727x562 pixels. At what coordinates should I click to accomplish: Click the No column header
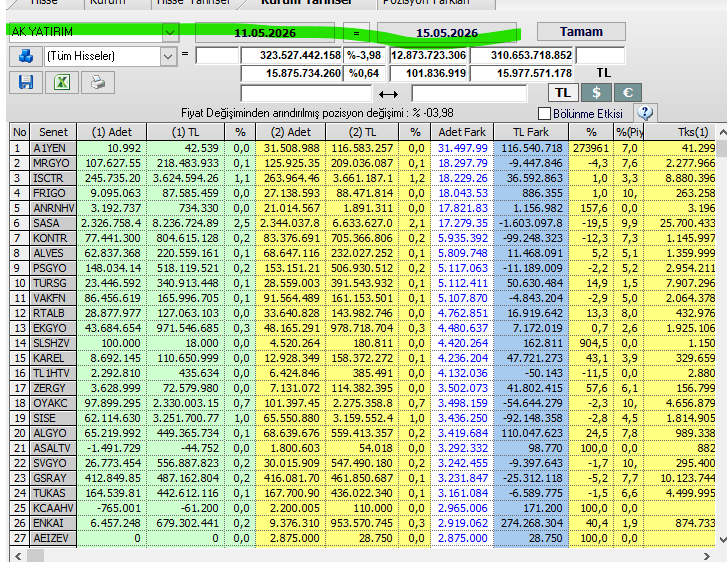19,132
